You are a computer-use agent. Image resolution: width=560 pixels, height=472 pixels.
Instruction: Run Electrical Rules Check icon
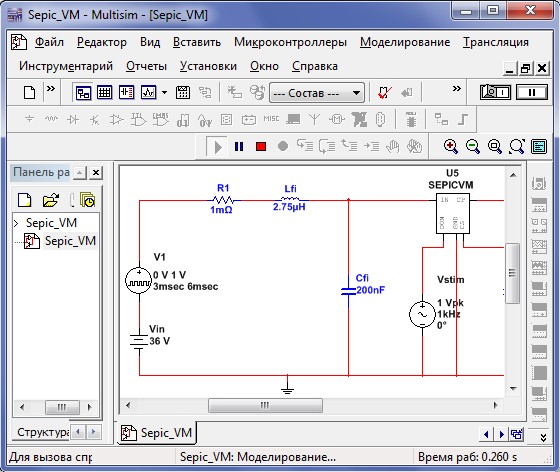384,93
